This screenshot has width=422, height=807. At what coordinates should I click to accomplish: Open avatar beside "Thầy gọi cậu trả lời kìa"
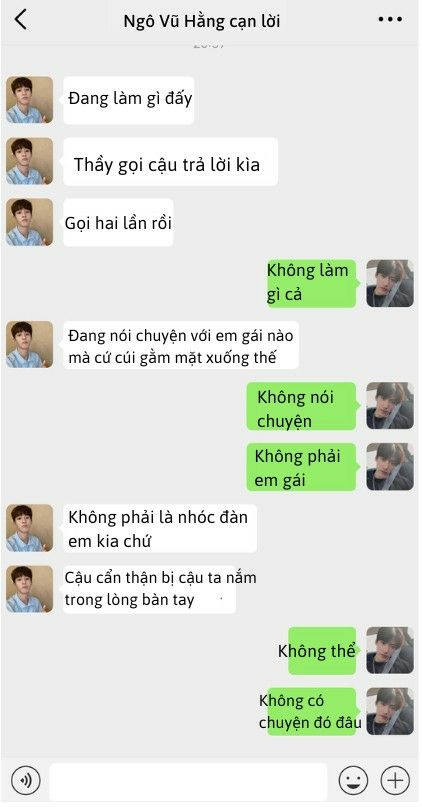click(29, 161)
